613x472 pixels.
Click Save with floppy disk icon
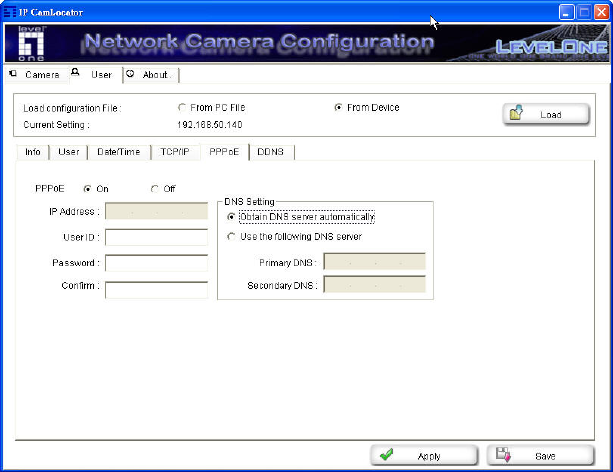click(540, 456)
